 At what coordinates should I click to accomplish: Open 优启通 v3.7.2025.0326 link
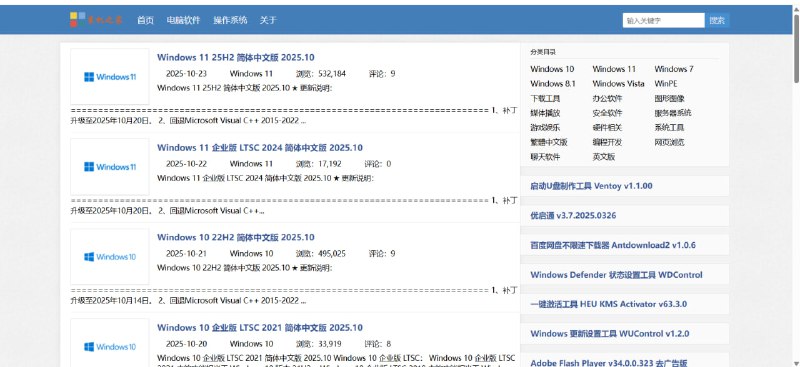[x=573, y=215]
